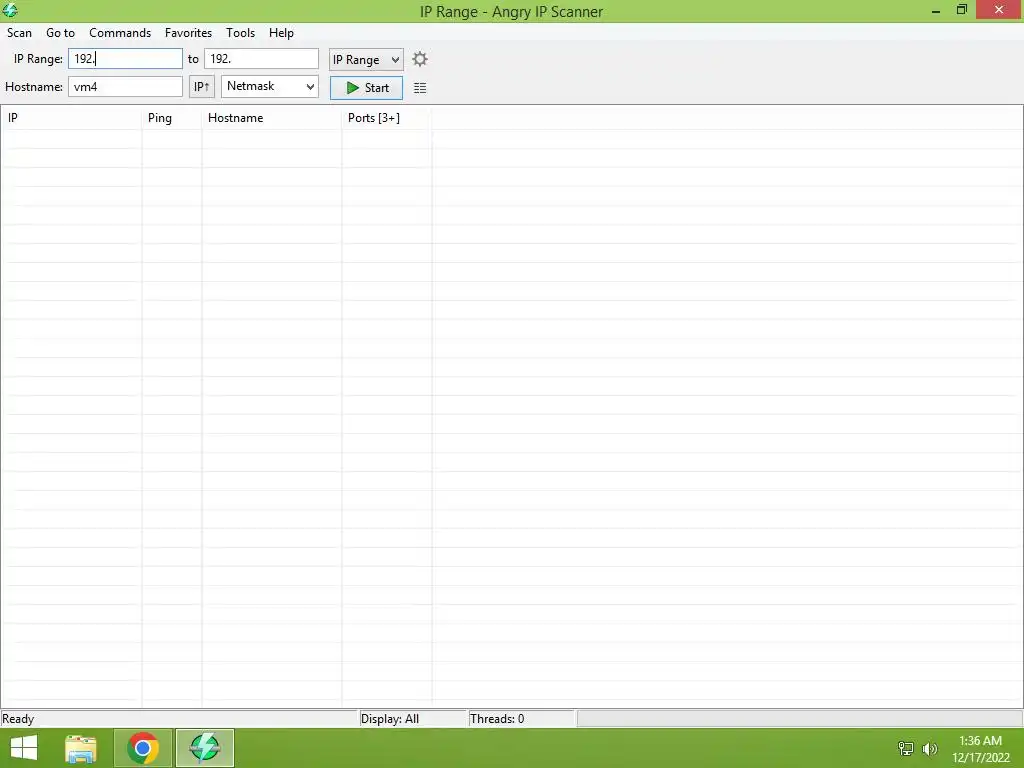This screenshot has height=768, width=1024.
Task: Open the taskbar clock showing 1:36 AM
Action: pos(980,749)
